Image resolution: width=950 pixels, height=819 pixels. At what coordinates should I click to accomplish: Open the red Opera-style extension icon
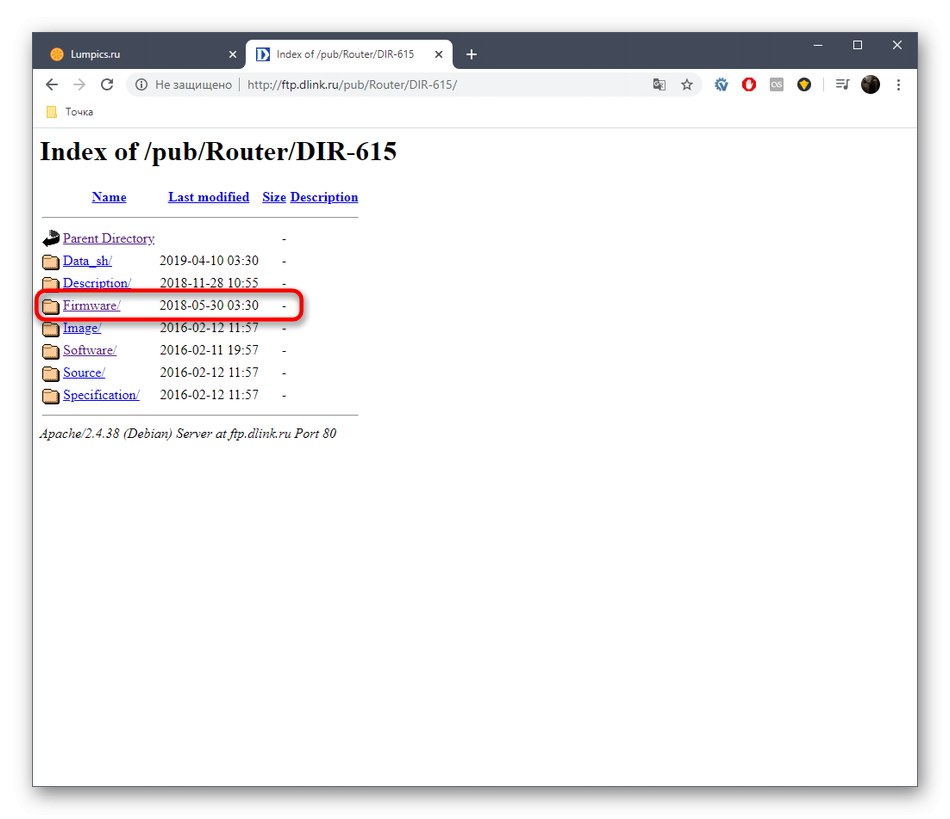point(749,85)
